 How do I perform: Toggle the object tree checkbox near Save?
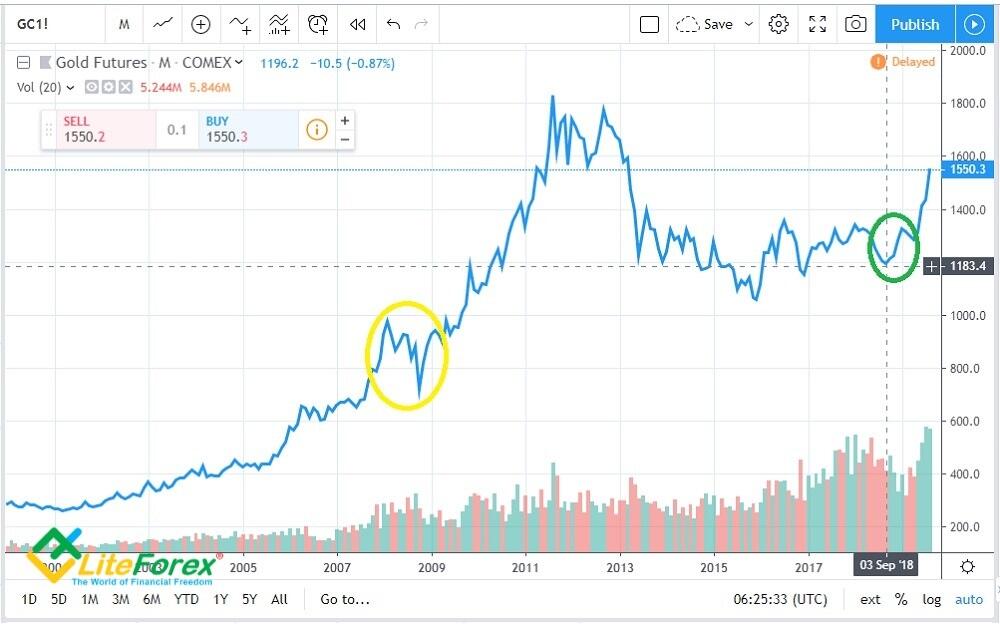pyautogui.click(x=649, y=24)
